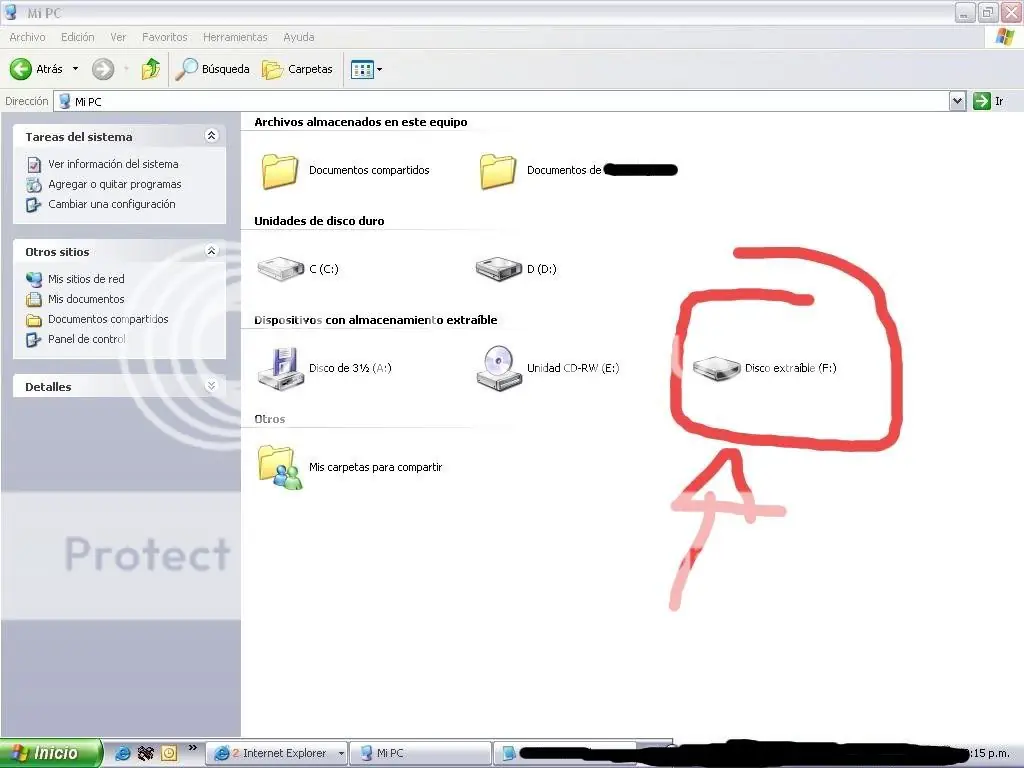Click the green Forward arrow button
The image size is (1024, 768).
[103, 69]
